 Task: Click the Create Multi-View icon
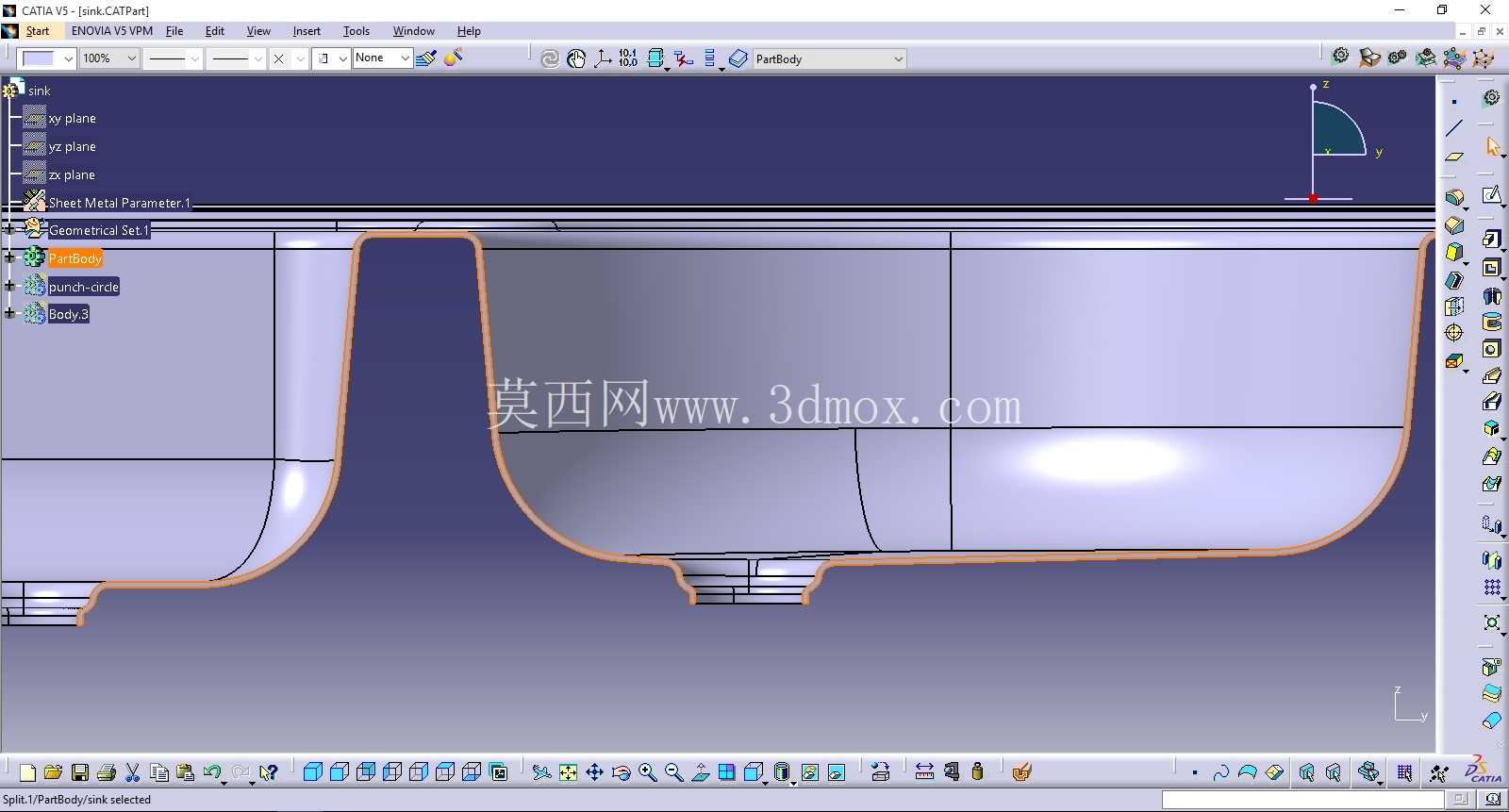[726, 772]
